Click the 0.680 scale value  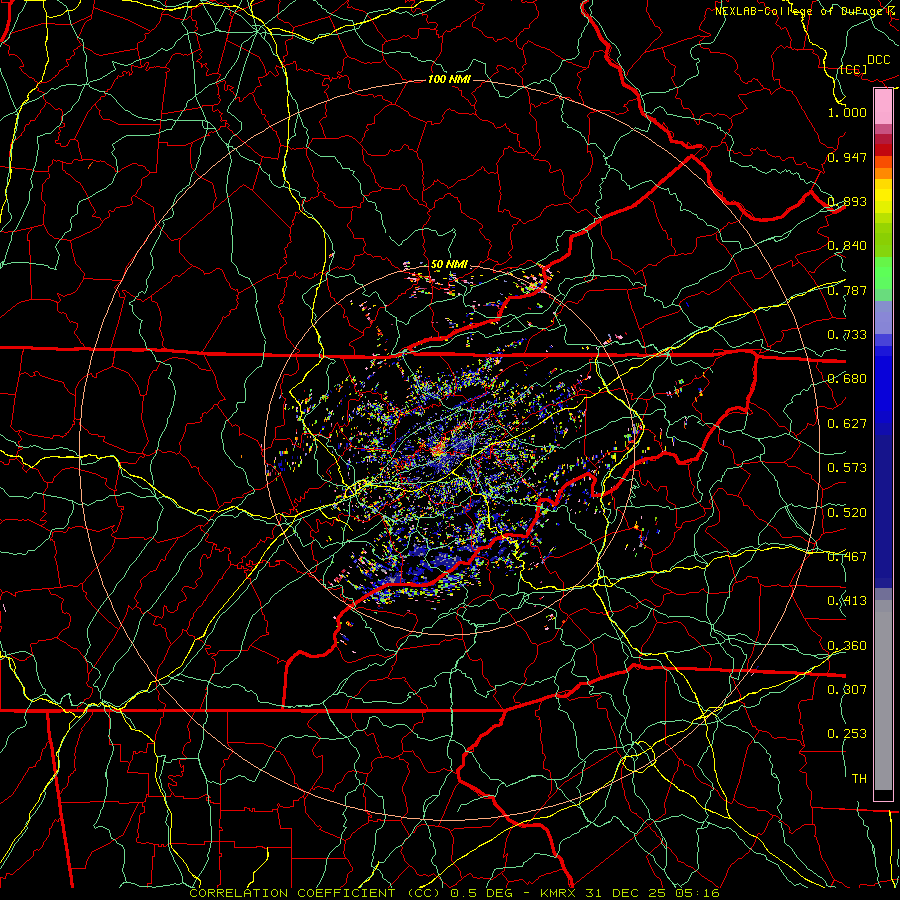(847, 379)
